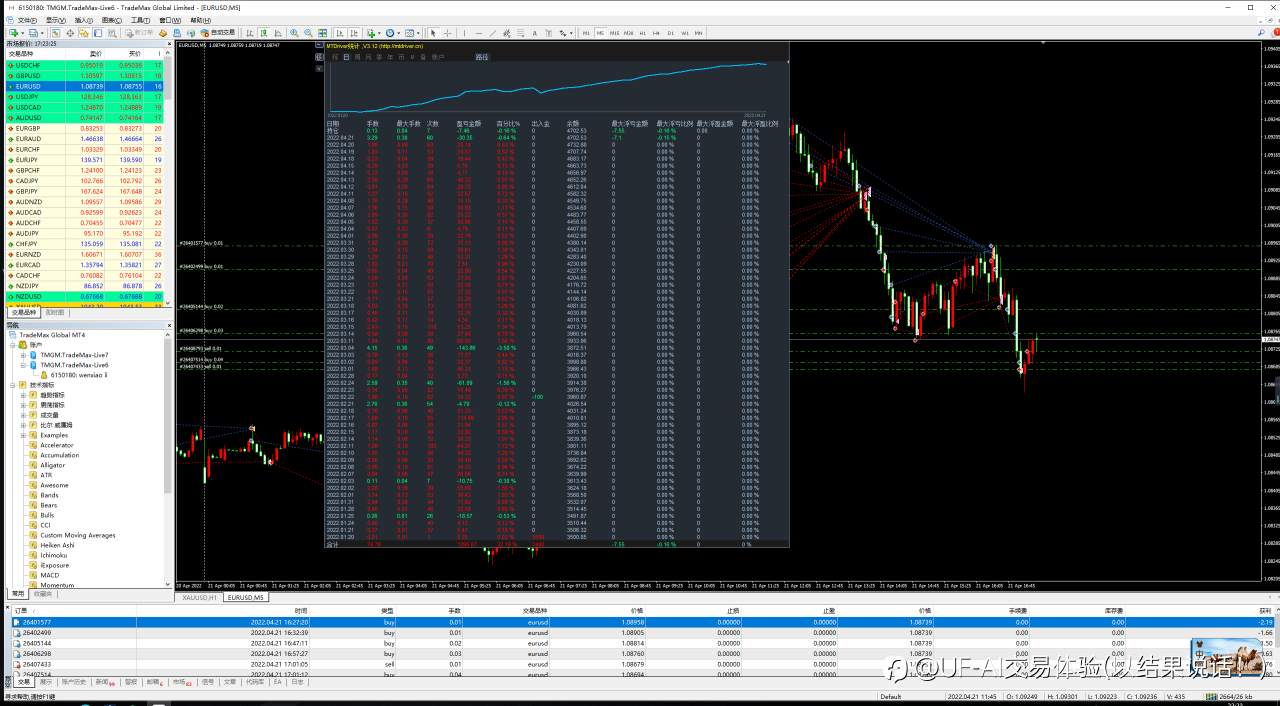This screenshot has height=706, width=1280.
Task: Click the zoom in magnifier icon
Action: 294,33
